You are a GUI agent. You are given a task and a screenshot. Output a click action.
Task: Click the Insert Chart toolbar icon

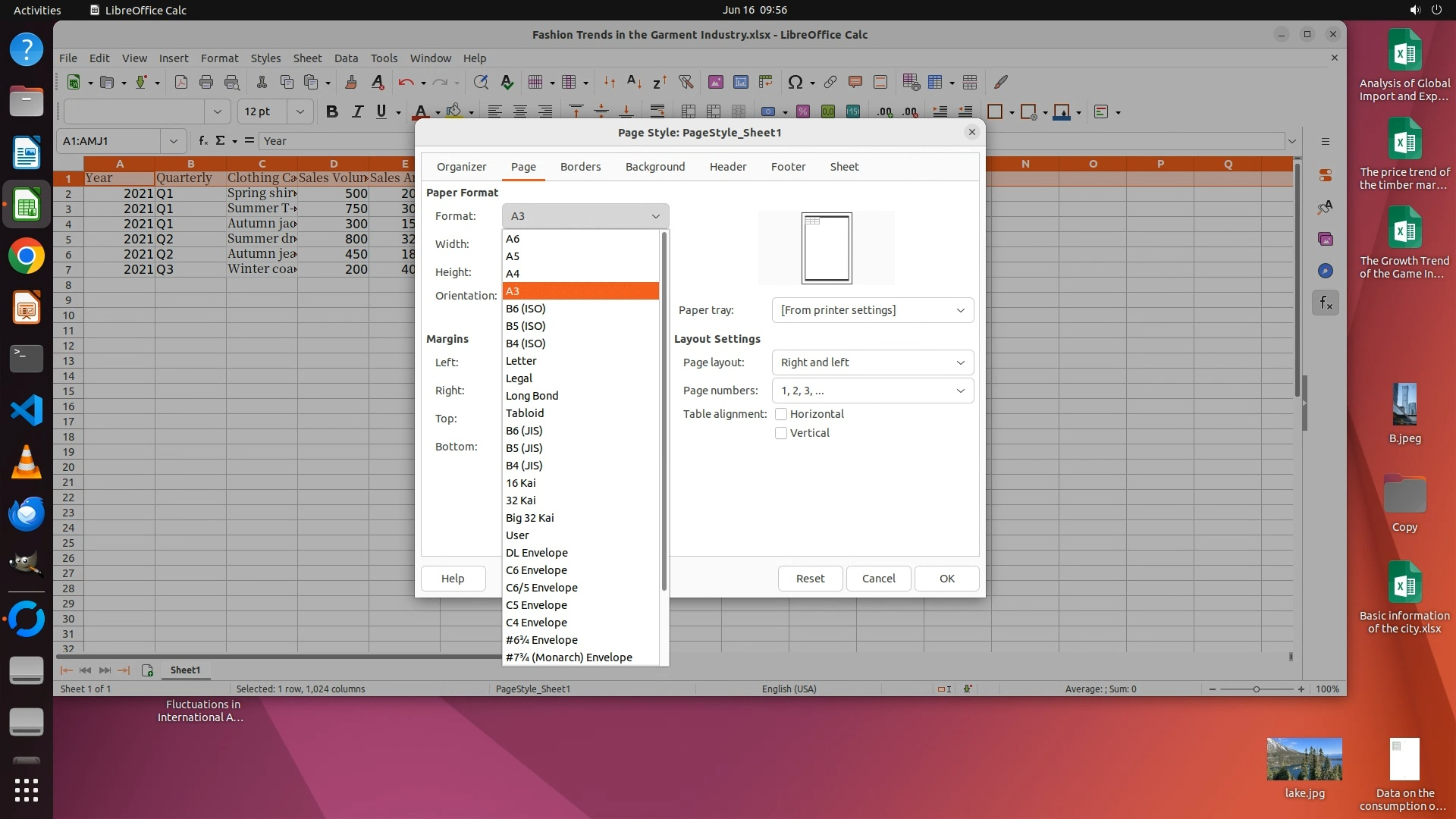click(740, 82)
